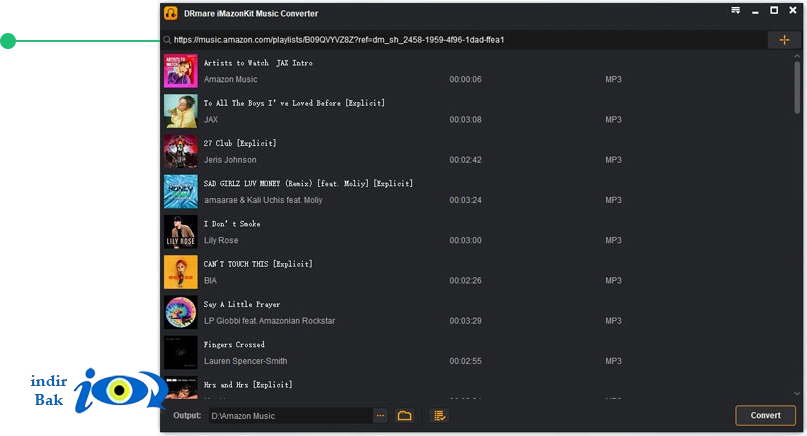
Task: Click artist name JAX
Action: coord(211,119)
